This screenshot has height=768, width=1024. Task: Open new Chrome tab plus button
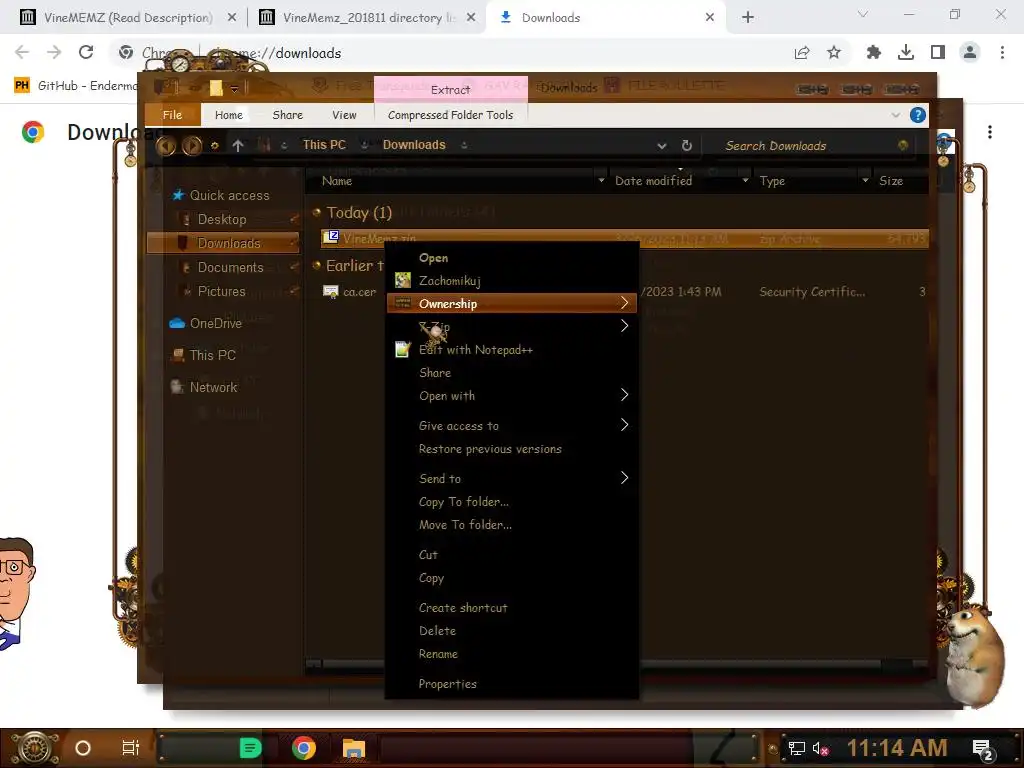point(748,17)
